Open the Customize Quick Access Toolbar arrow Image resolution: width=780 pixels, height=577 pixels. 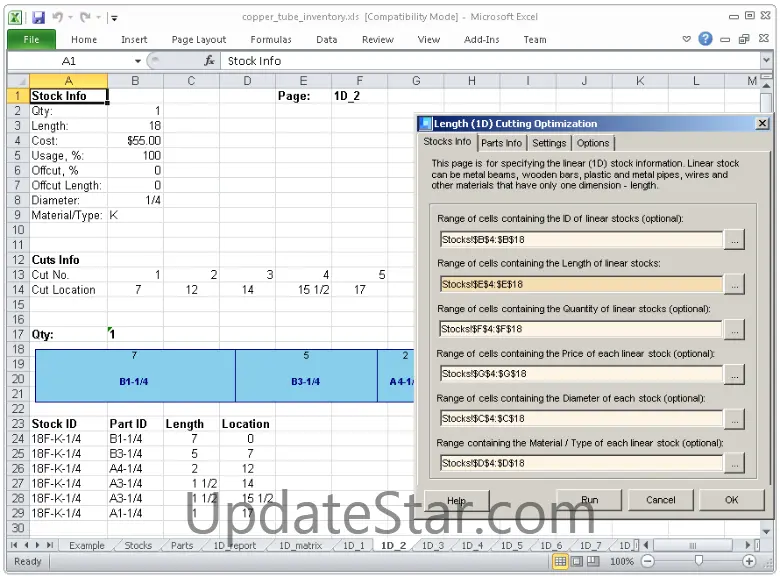coord(114,18)
